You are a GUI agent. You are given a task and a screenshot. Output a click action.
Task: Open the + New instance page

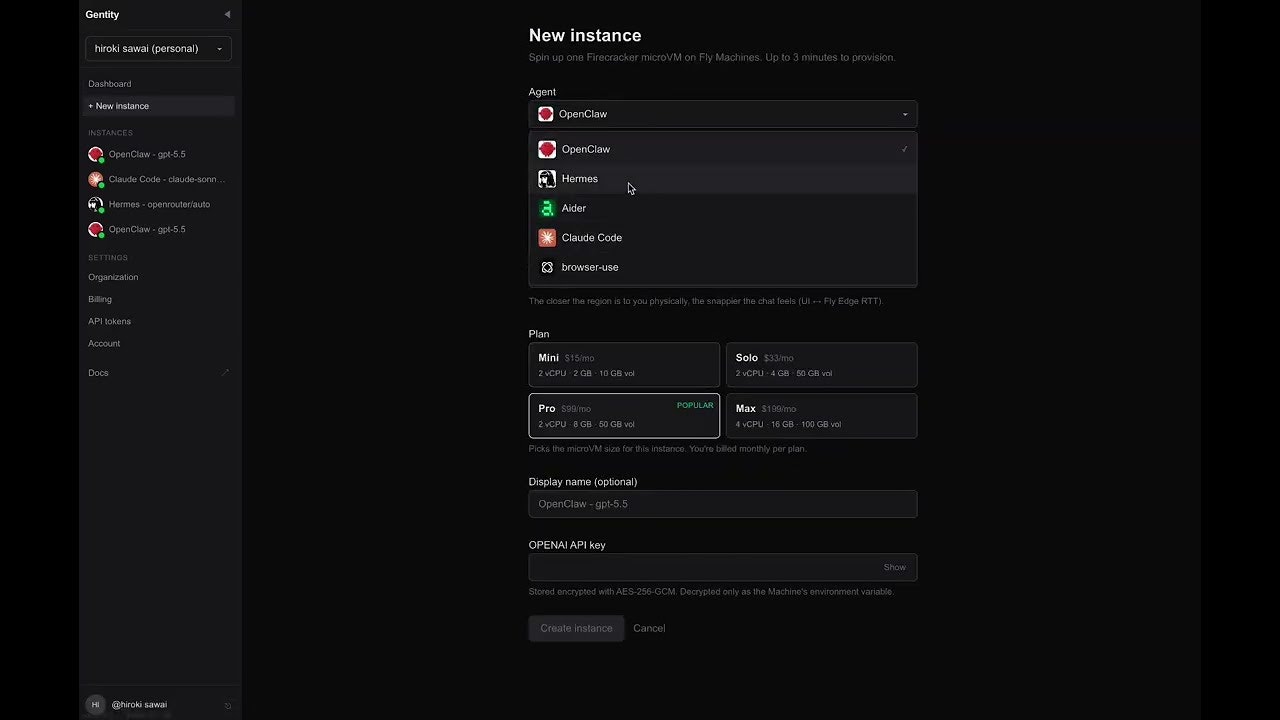tap(160, 106)
